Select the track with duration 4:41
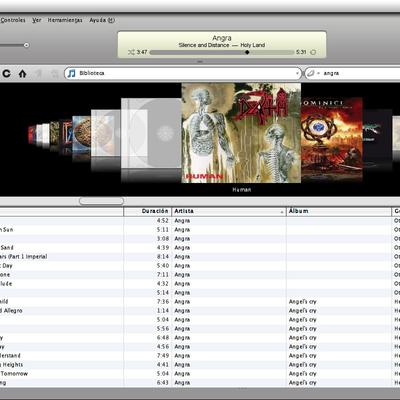Image resolution: width=400 pixels, height=400 pixels. (200, 365)
